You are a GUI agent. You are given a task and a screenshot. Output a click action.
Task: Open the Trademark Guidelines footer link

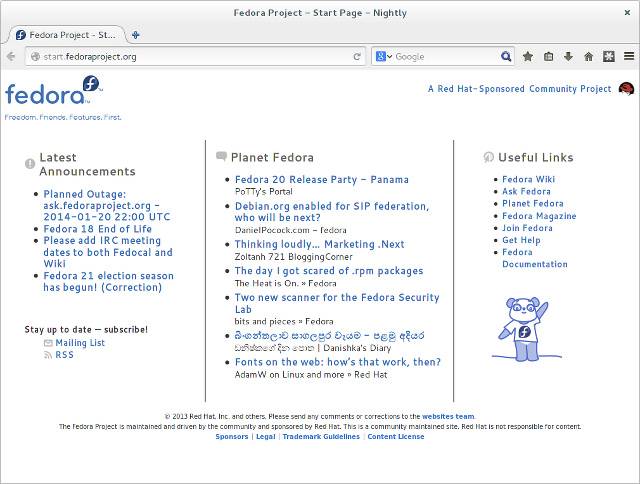coord(321,437)
